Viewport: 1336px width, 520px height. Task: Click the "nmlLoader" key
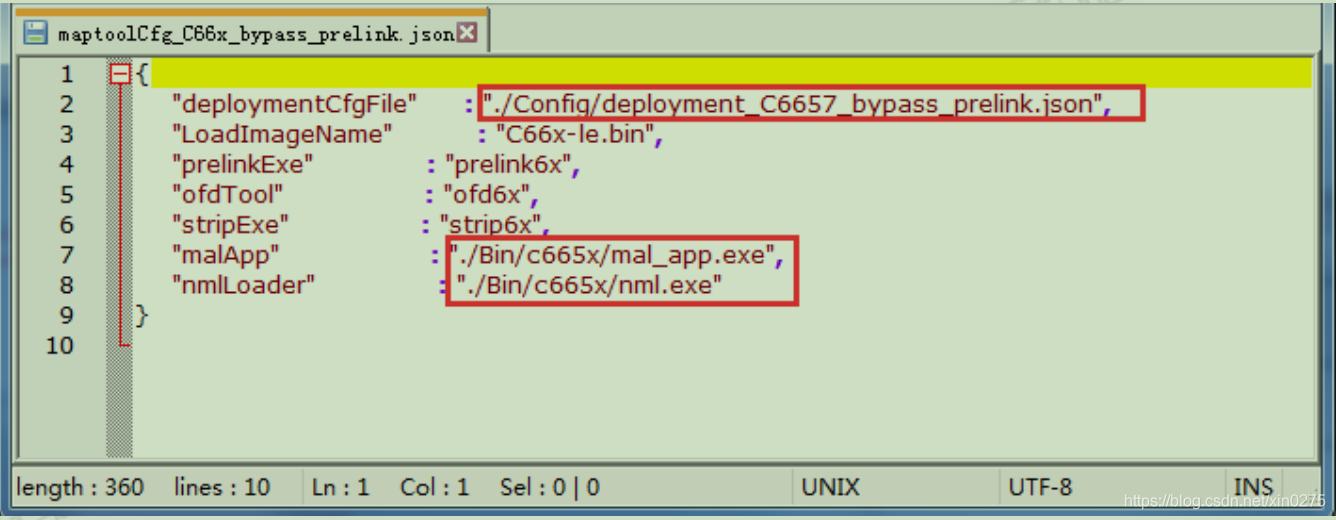[243, 285]
